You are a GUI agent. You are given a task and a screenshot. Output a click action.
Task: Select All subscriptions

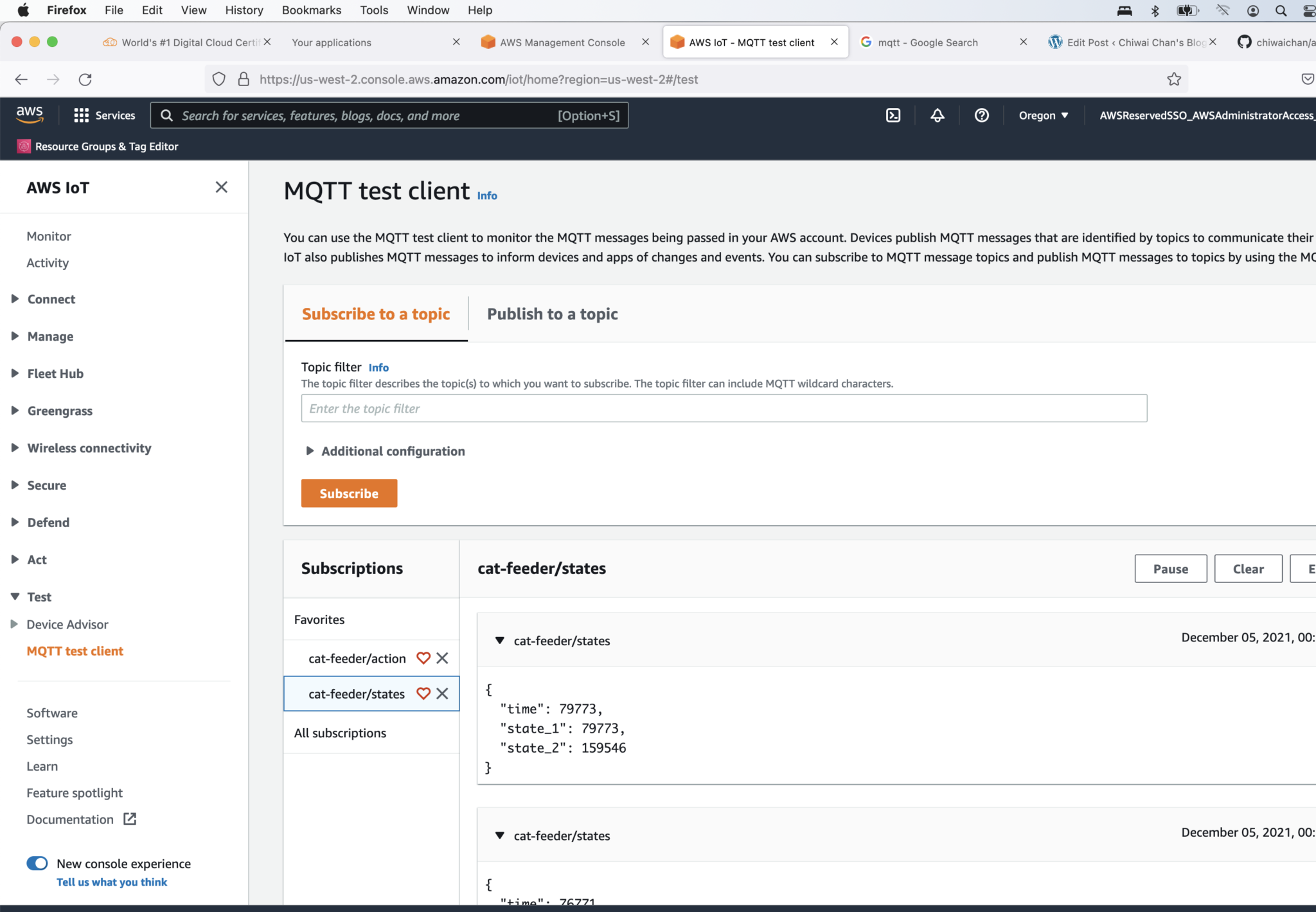[340, 733]
